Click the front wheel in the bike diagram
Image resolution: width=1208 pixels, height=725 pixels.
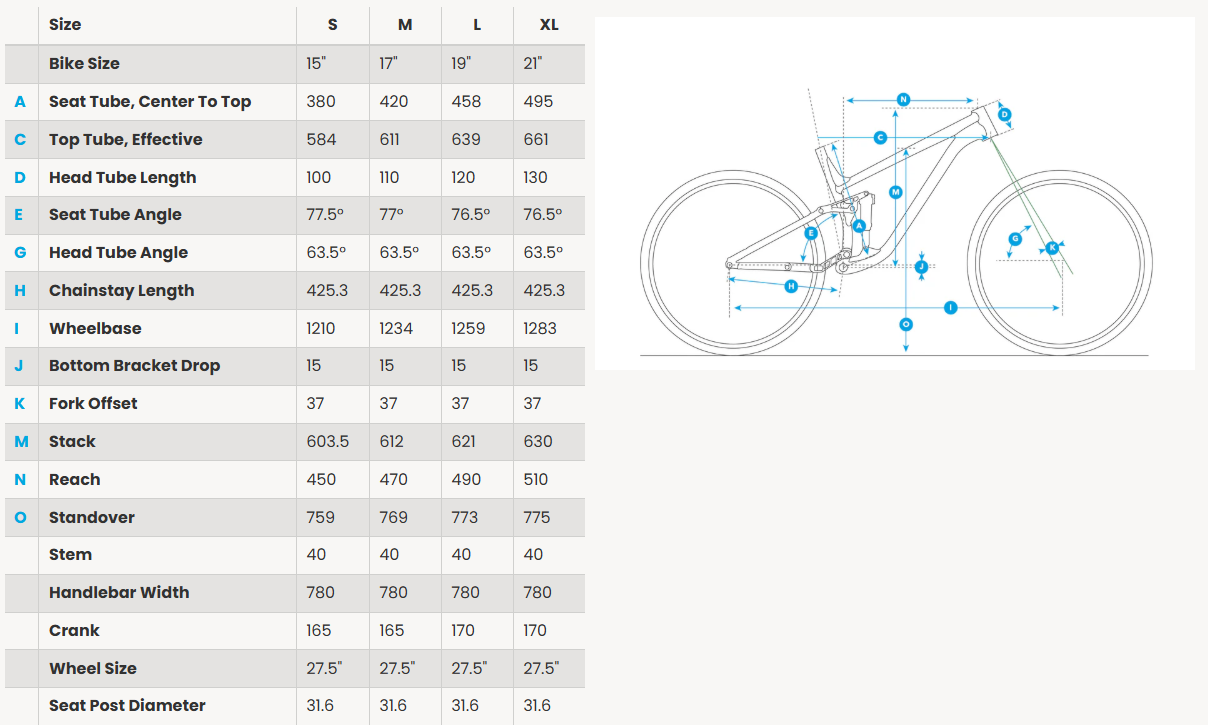[1060, 260]
